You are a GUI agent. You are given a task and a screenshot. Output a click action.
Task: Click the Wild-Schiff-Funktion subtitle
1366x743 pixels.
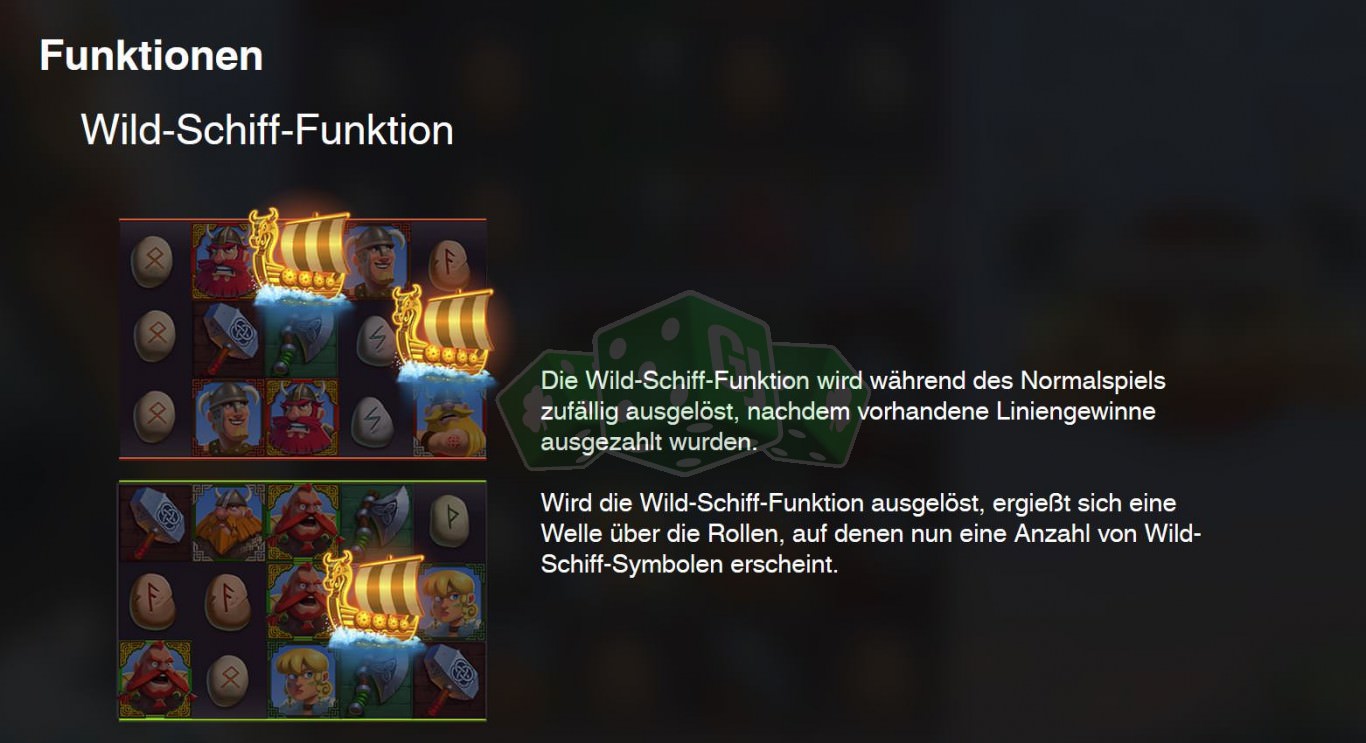pyautogui.click(x=267, y=130)
